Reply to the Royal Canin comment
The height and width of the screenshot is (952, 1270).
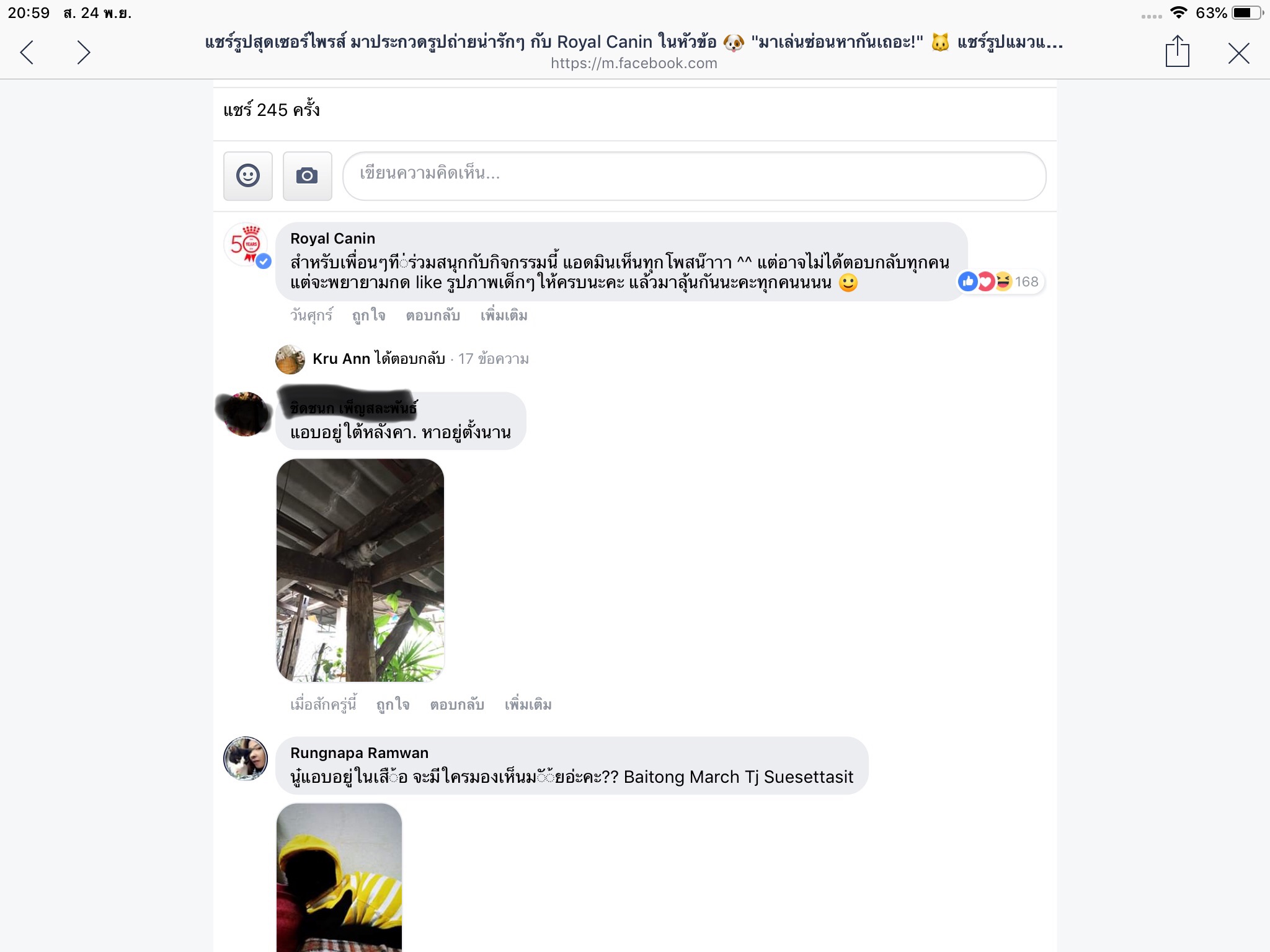pos(433,315)
